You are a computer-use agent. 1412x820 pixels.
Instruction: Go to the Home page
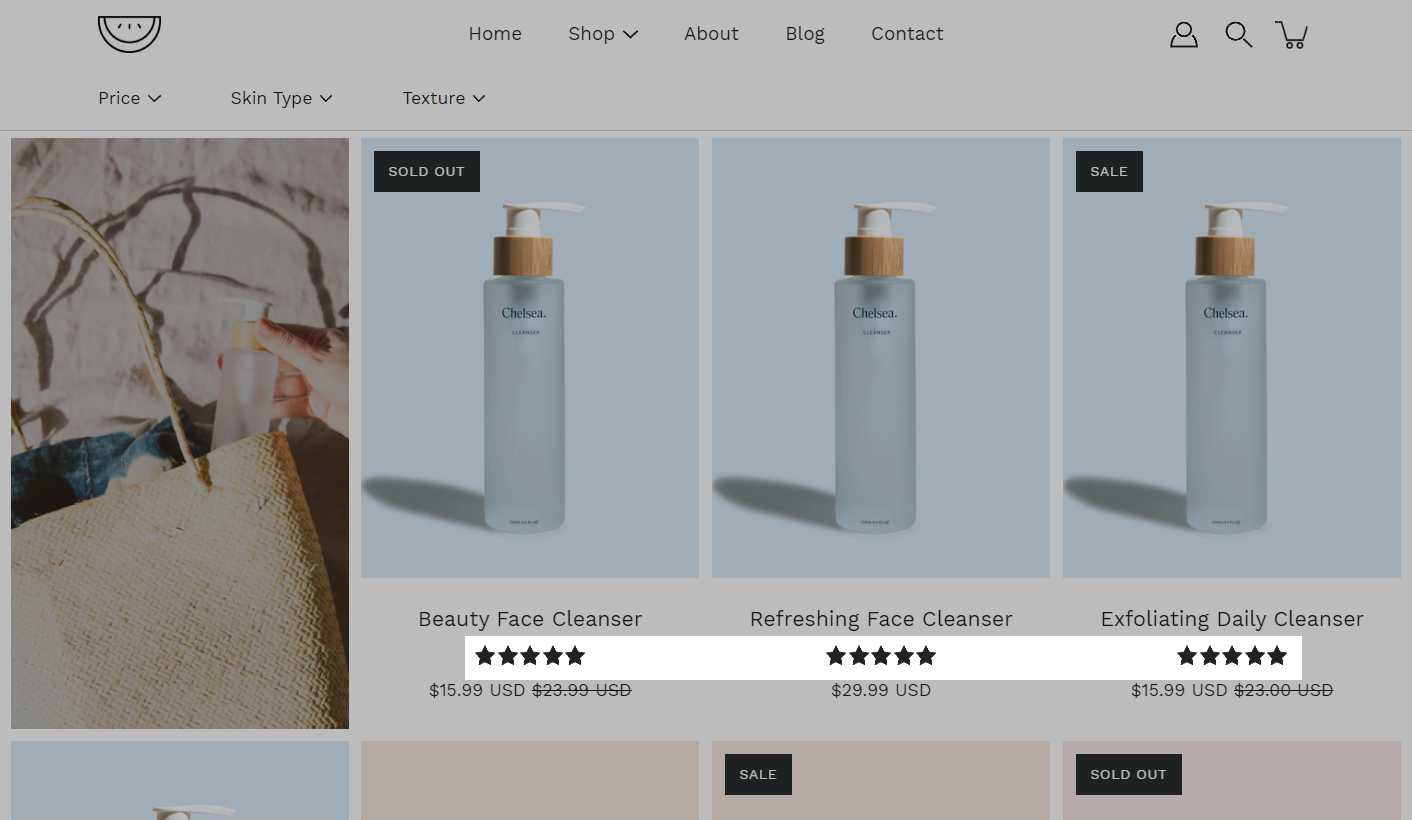pos(495,34)
